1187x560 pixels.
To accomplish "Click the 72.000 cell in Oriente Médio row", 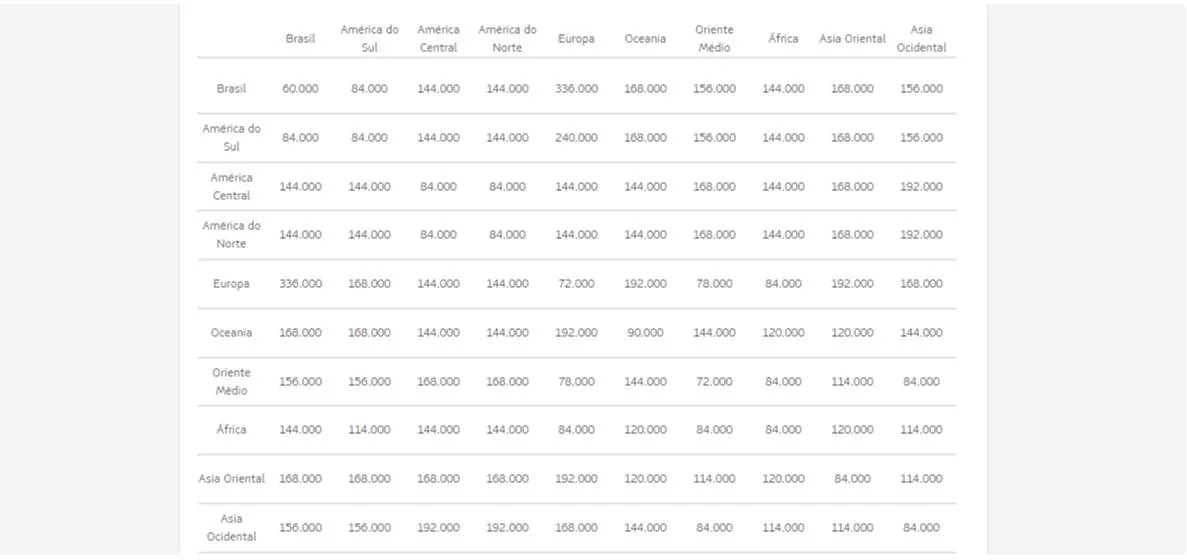I will click(x=714, y=382).
